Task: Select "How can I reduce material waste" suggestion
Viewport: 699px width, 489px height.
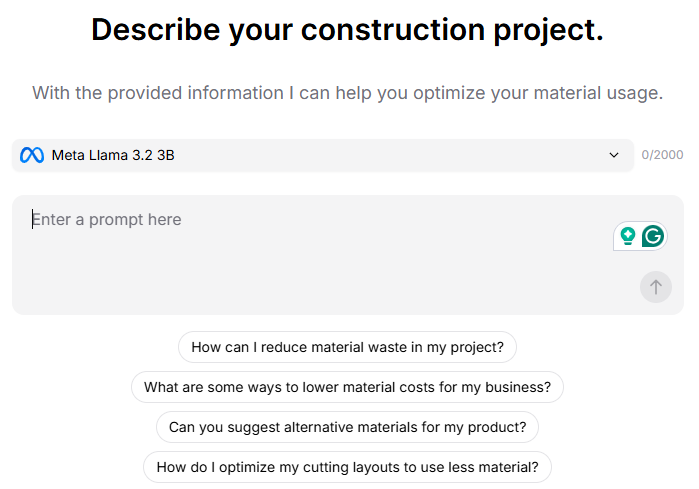Action: point(347,347)
